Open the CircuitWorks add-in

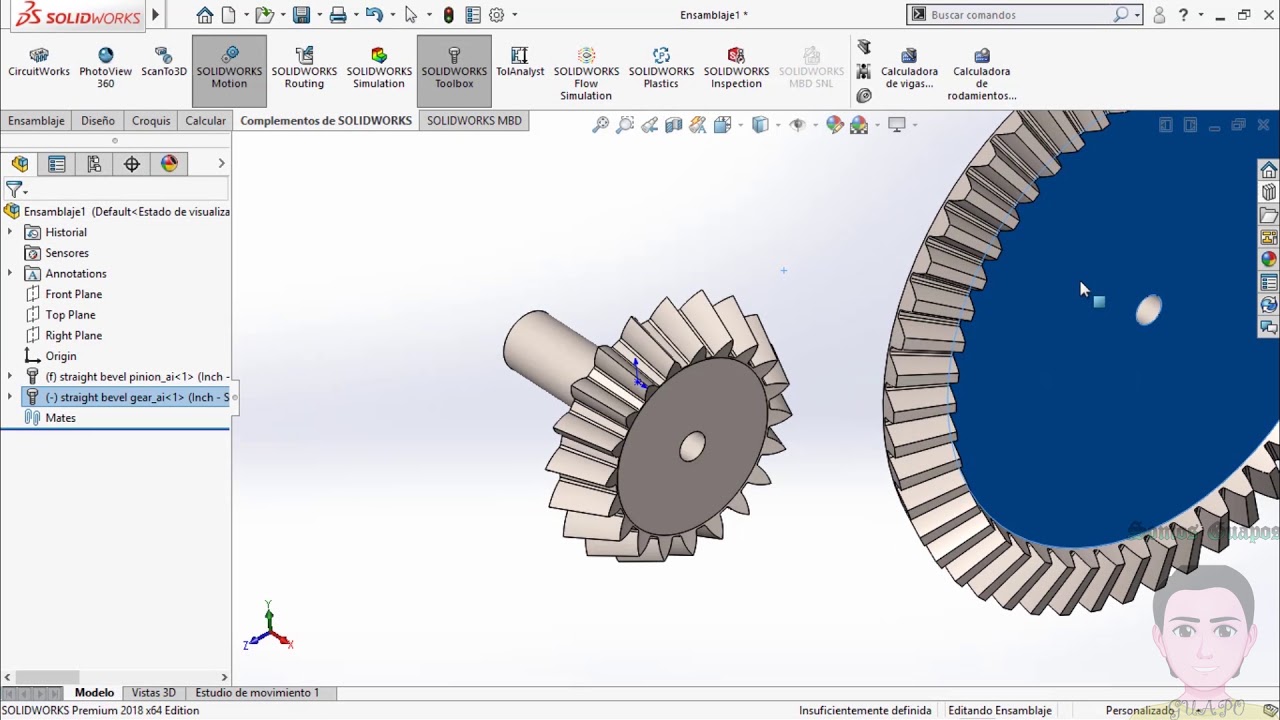(39, 64)
